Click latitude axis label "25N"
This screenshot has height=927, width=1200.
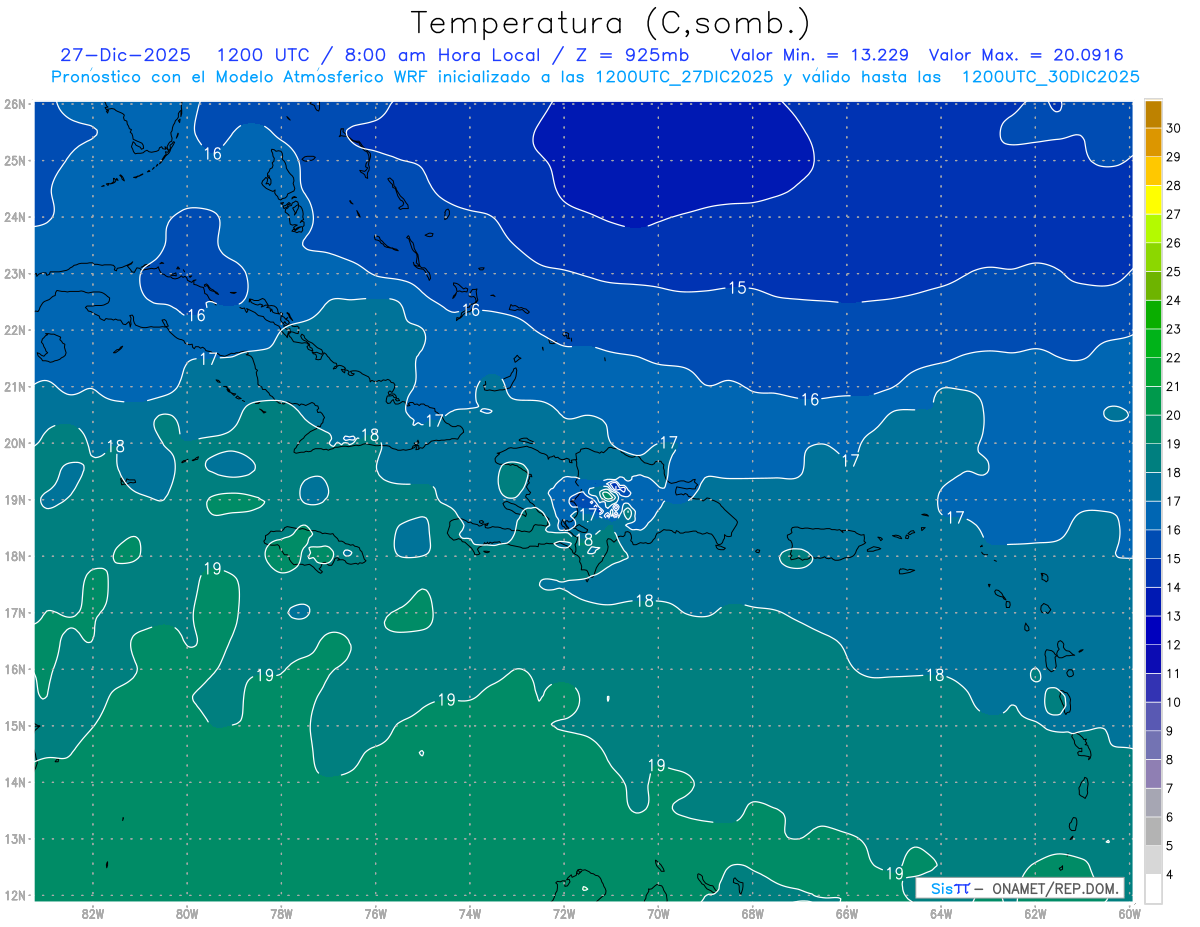click(14, 160)
